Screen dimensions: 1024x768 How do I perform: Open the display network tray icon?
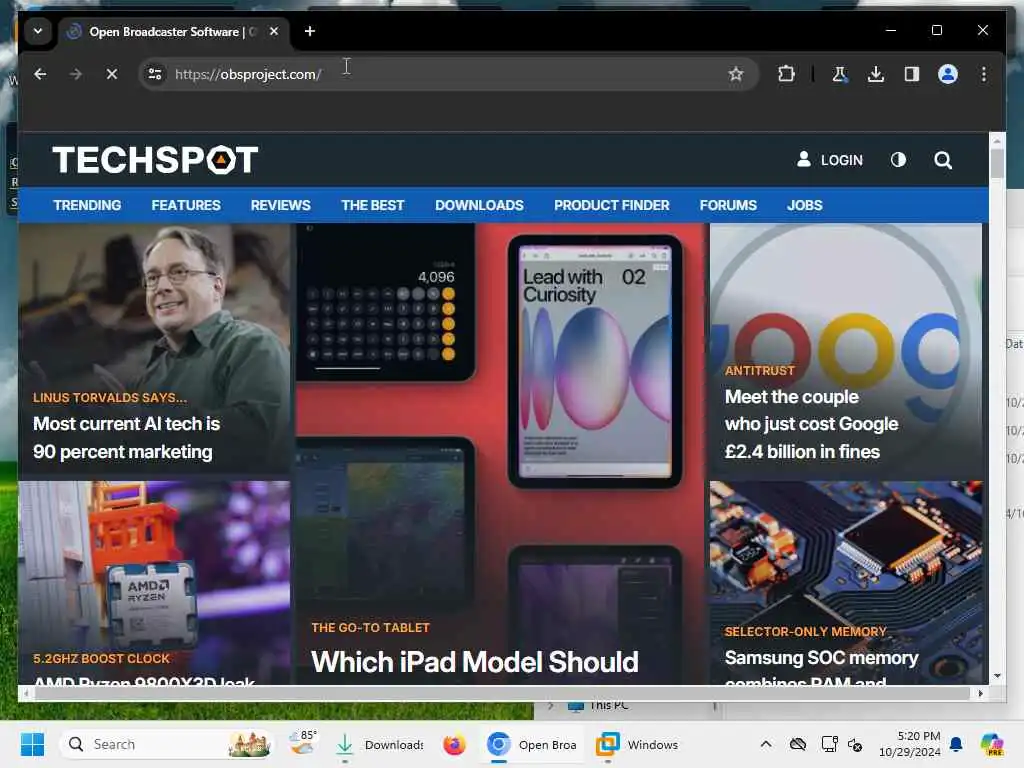(829, 744)
